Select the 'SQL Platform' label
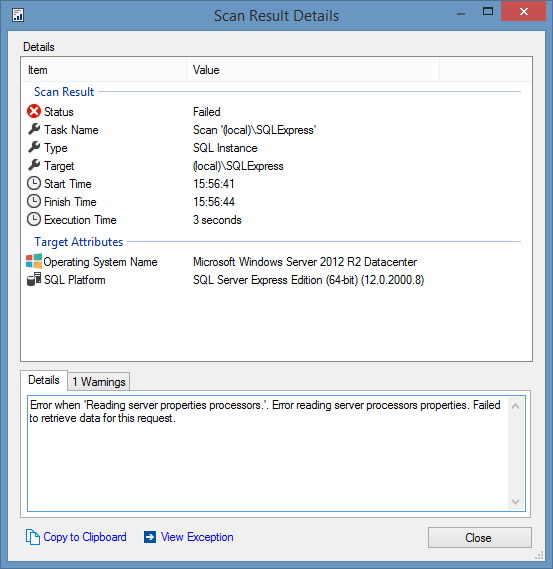Image resolution: width=553 pixels, height=569 pixels. click(75, 280)
